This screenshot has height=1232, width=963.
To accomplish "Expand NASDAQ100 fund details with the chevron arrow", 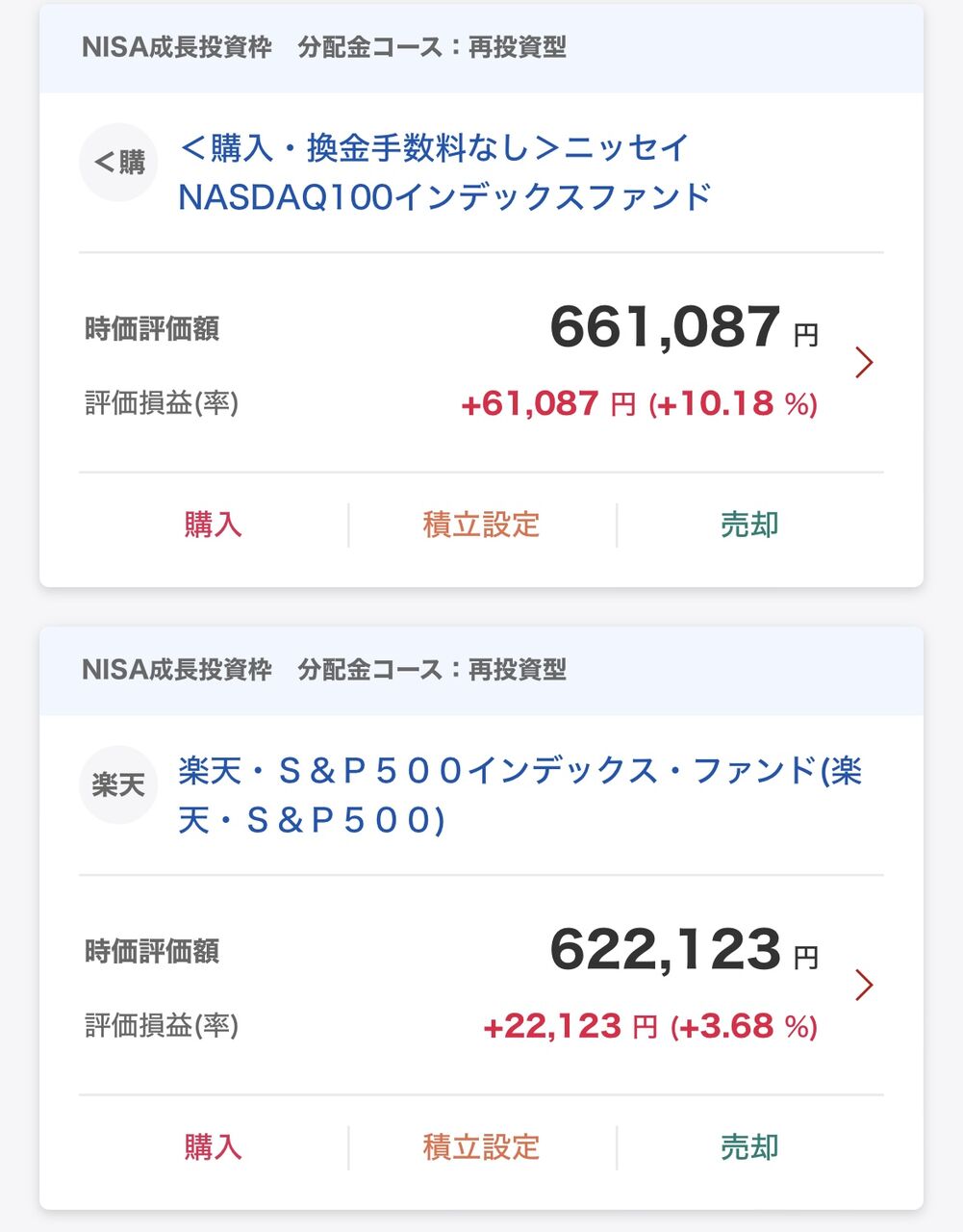I will (864, 363).
